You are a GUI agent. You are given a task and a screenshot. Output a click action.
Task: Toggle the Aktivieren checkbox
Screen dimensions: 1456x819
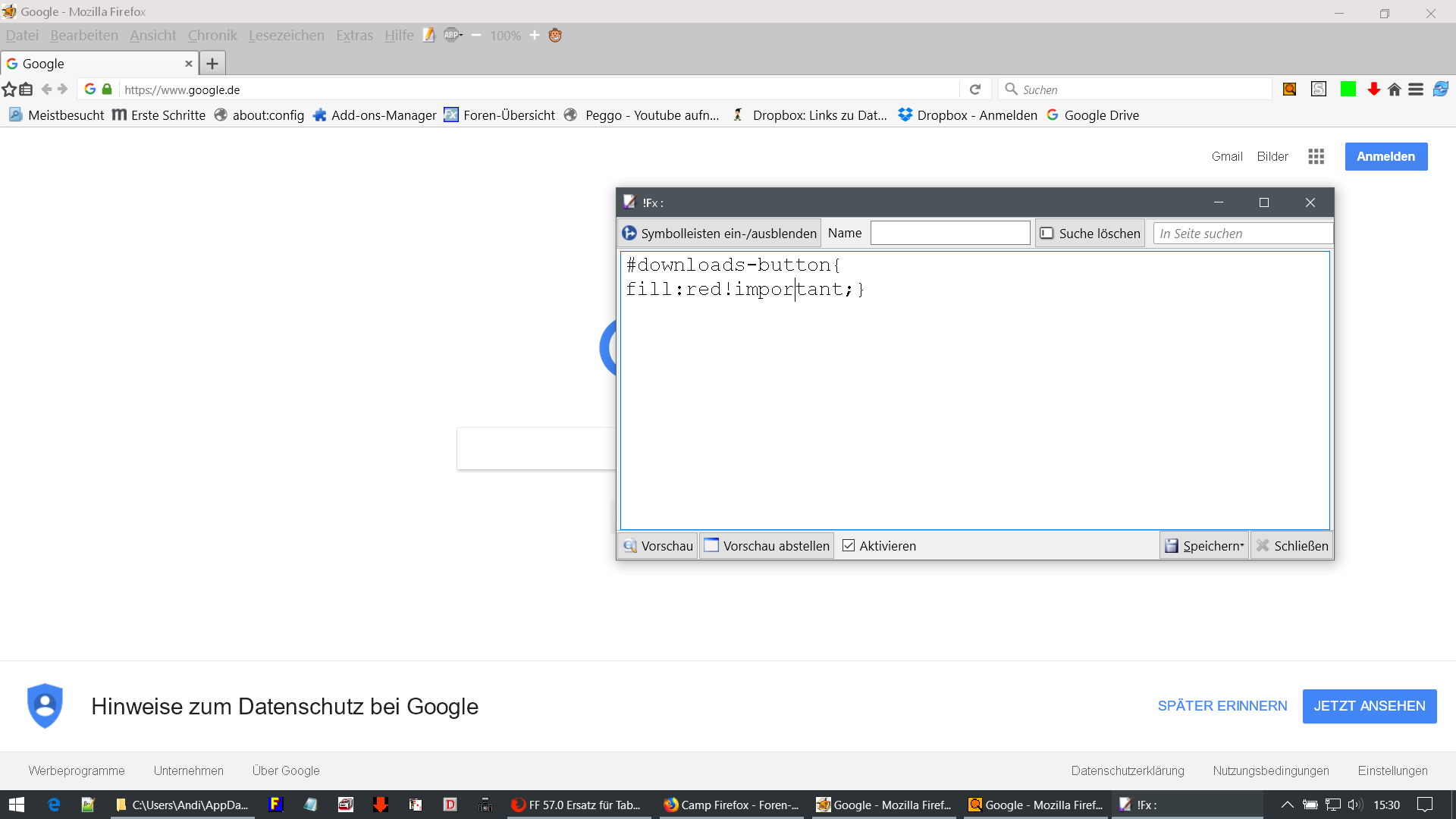click(x=849, y=545)
